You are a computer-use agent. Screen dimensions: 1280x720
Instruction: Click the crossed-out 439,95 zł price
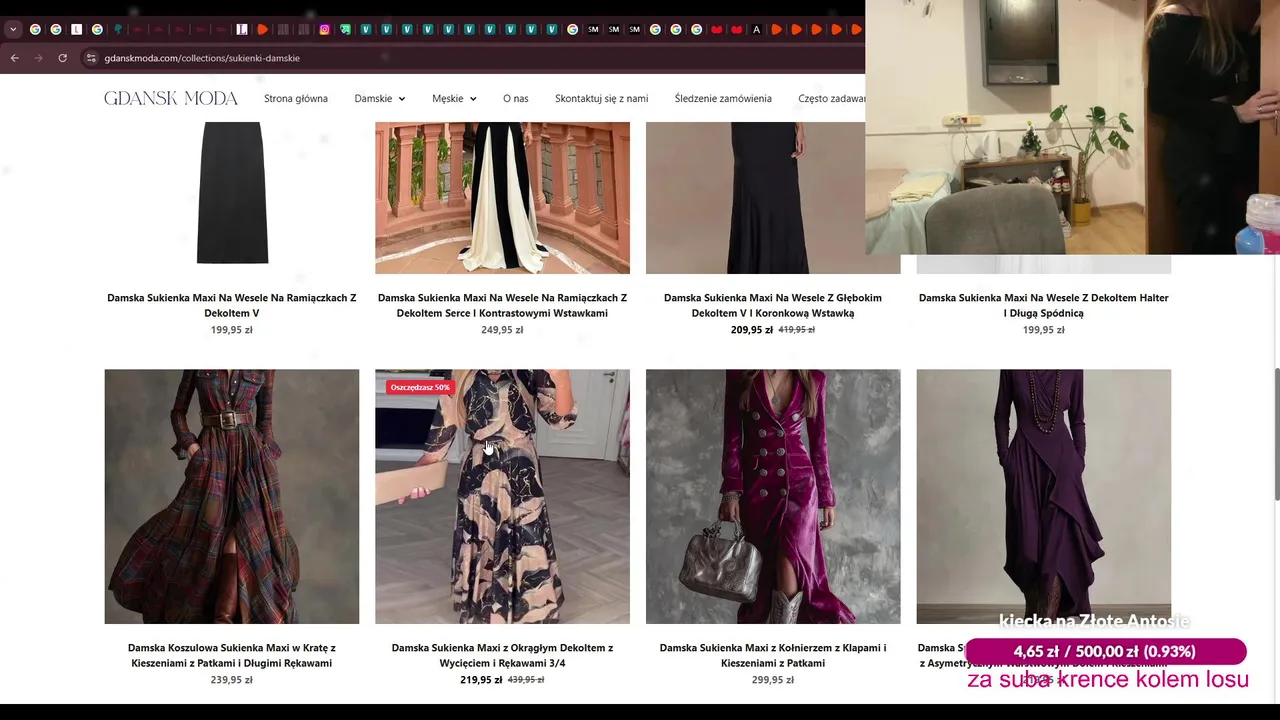click(x=526, y=680)
